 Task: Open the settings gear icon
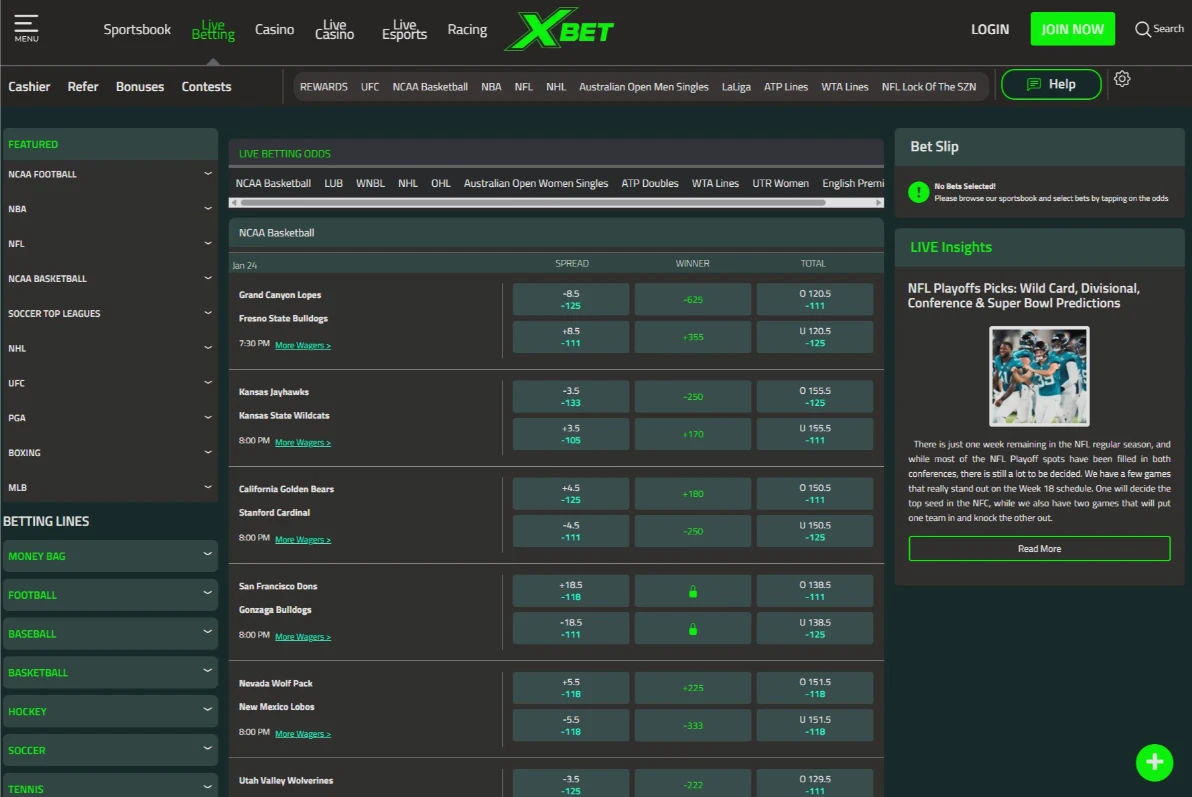(x=1122, y=79)
